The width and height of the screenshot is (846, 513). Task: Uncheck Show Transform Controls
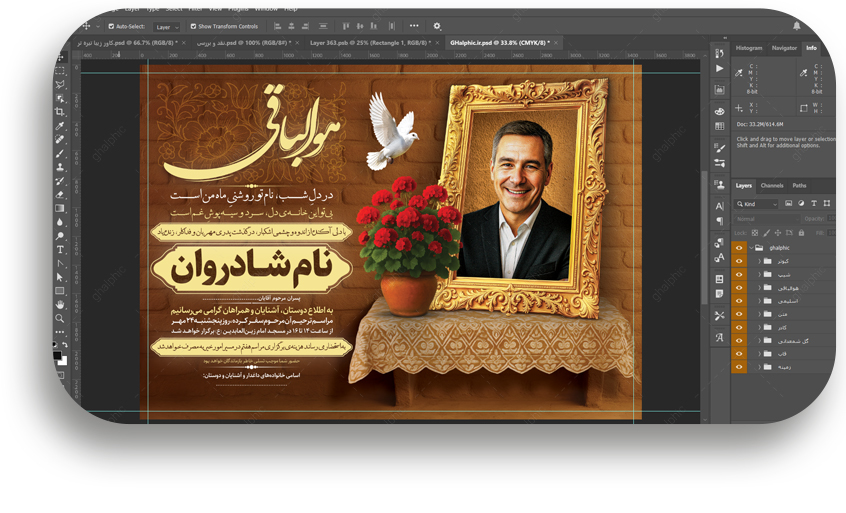[x=193, y=26]
